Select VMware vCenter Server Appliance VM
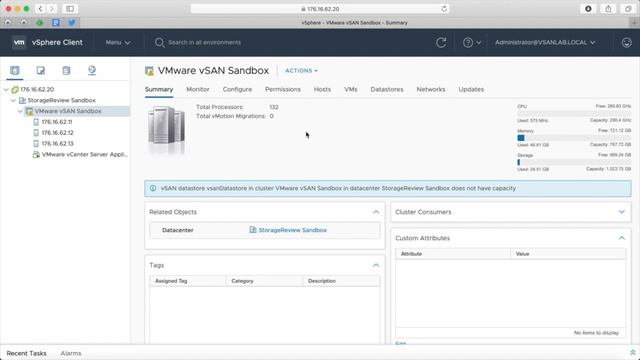 [x=84, y=154]
